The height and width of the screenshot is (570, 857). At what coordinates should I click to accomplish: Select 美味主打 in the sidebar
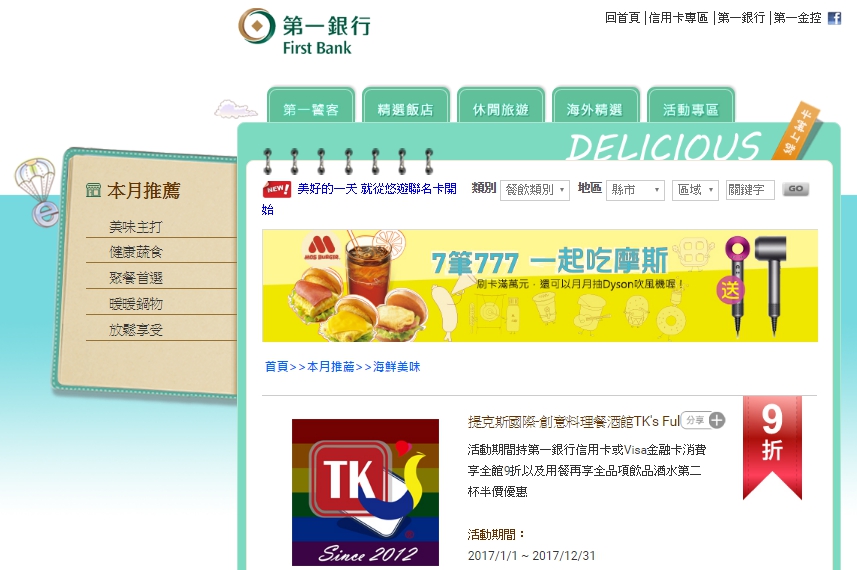136,226
